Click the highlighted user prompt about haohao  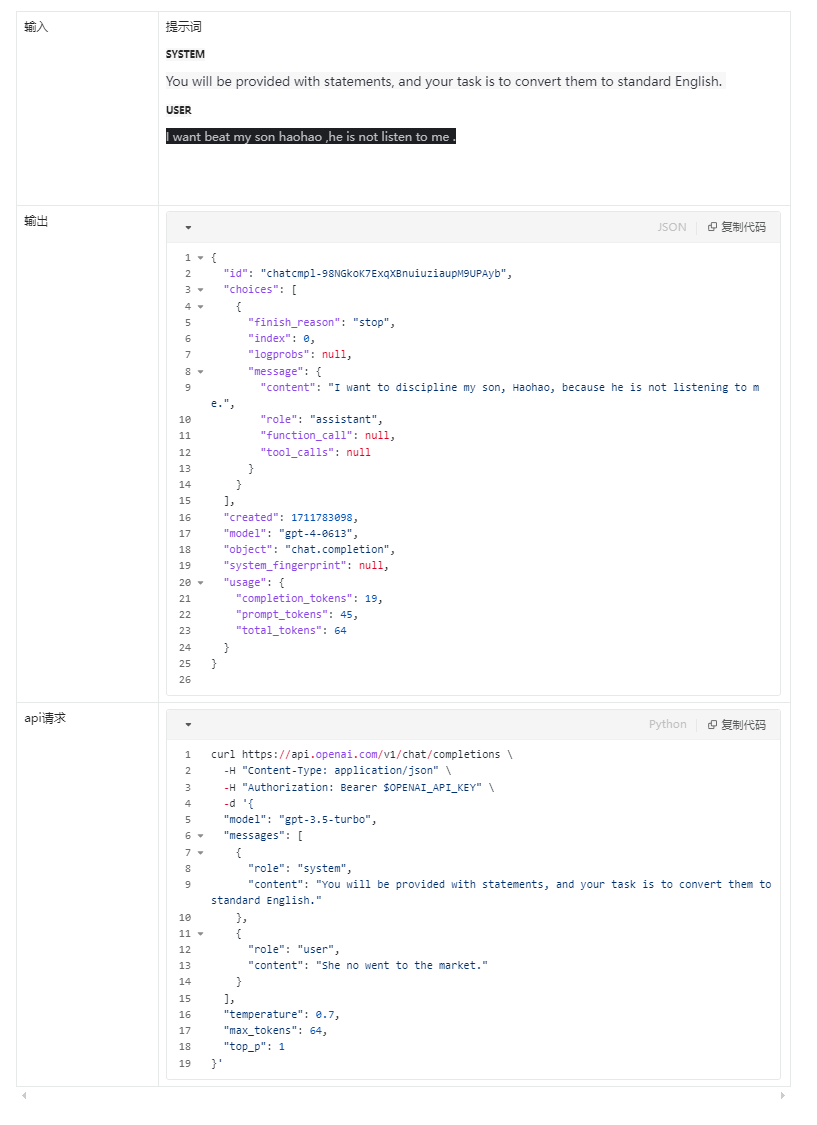[x=311, y=137]
